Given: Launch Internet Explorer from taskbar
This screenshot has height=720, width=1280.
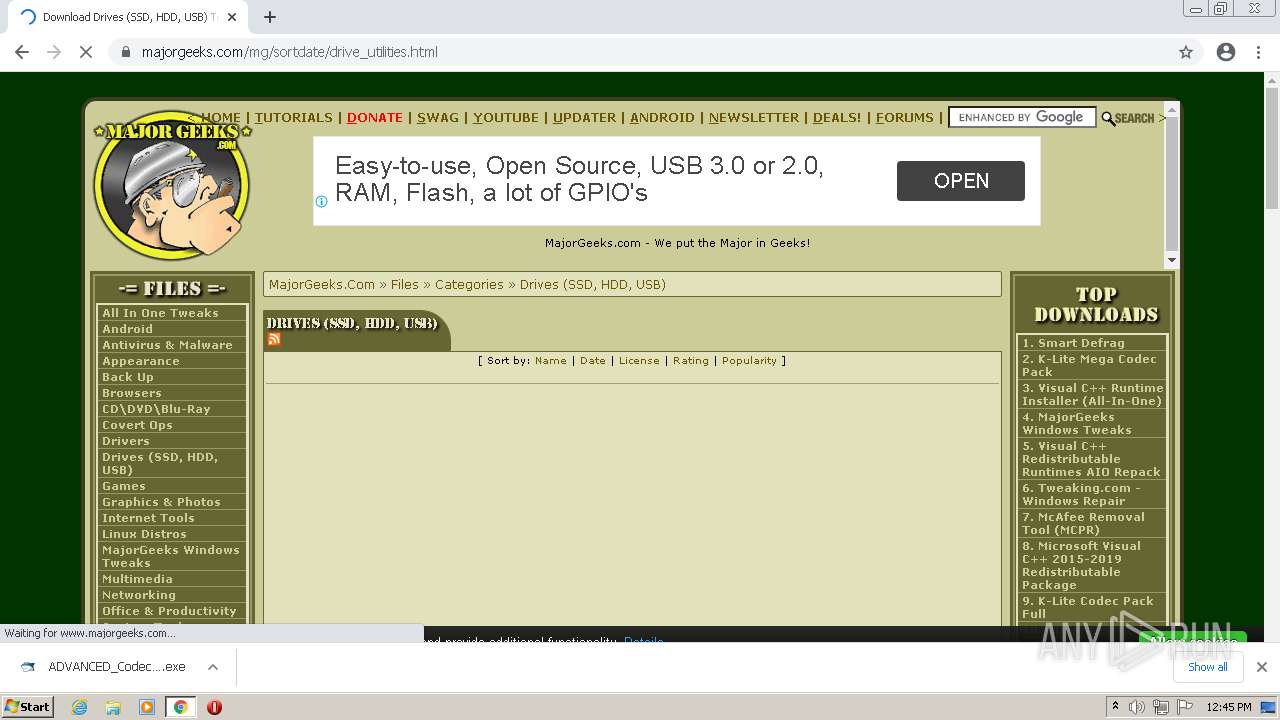Looking at the screenshot, I should [x=80, y=707].
